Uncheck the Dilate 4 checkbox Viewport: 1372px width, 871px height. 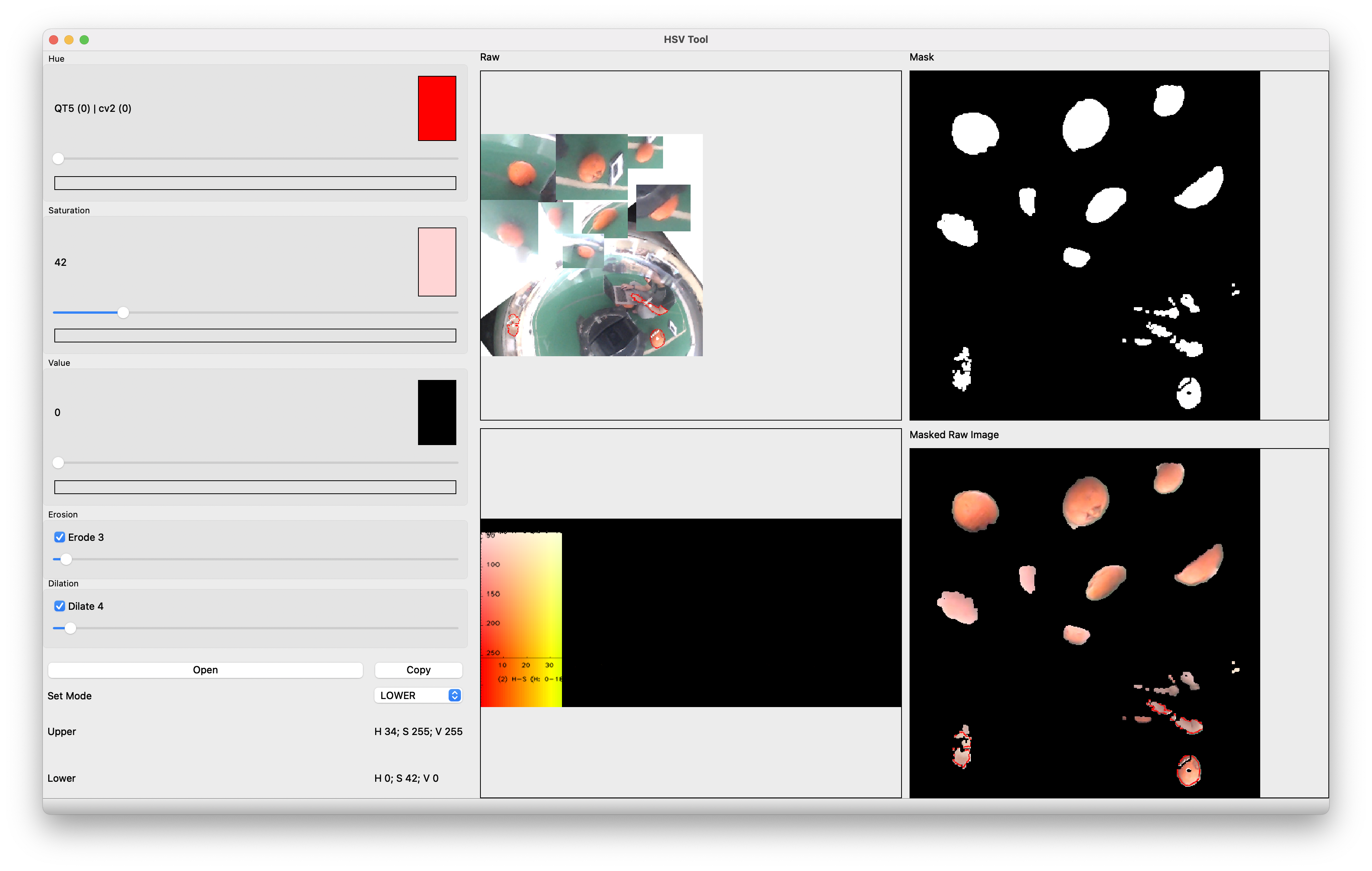coord(60,606)
